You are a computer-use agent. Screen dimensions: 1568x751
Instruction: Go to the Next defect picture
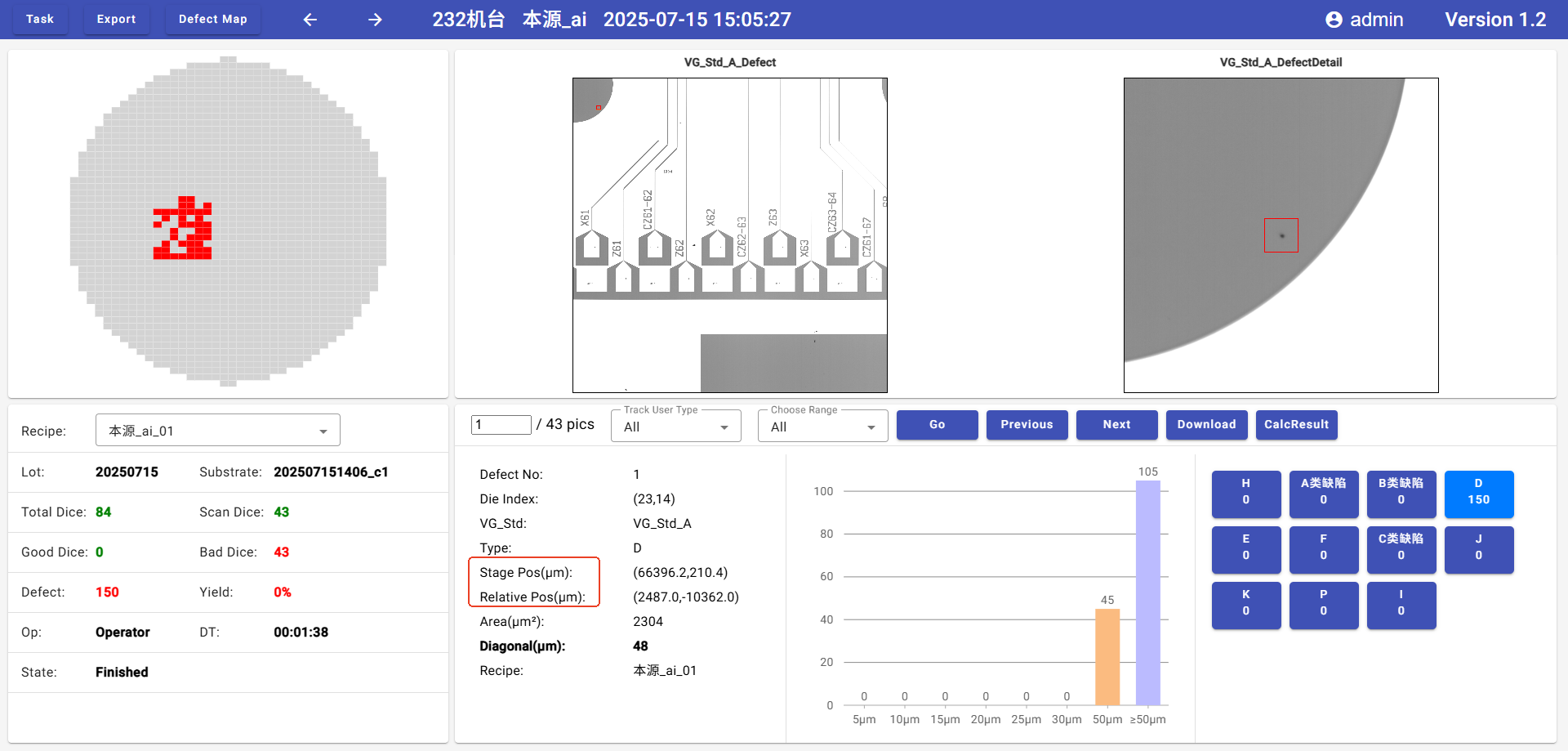[x=1116, y=424]
